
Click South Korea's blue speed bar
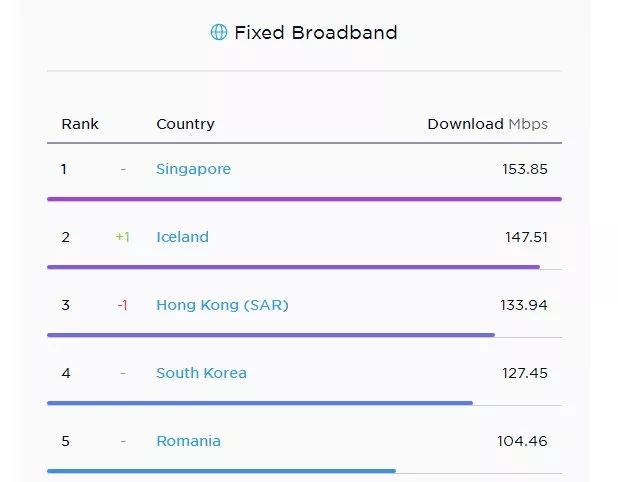(x=259, y=403)
